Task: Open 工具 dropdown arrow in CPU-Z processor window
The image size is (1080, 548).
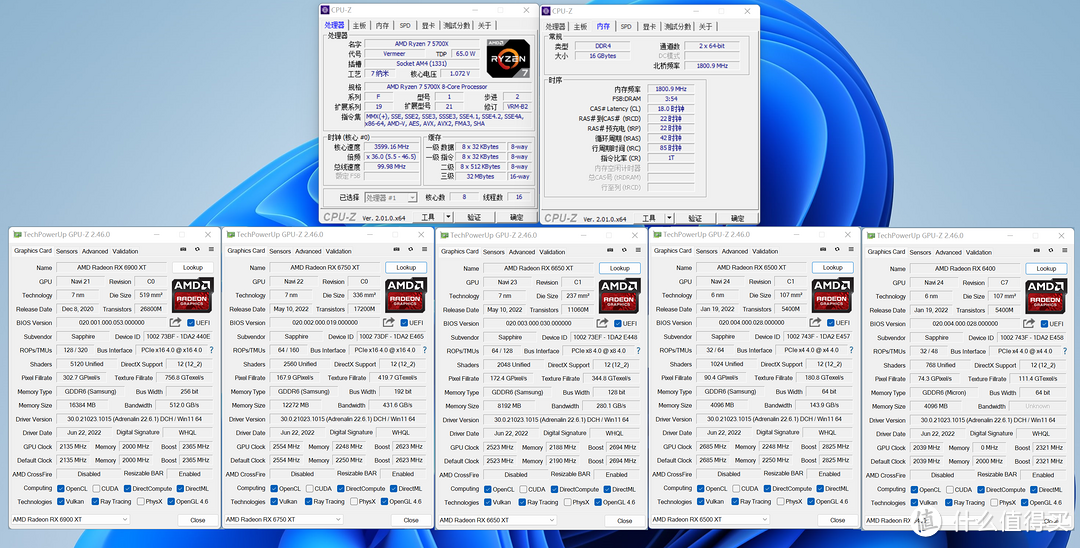Action: coord(448,217)
